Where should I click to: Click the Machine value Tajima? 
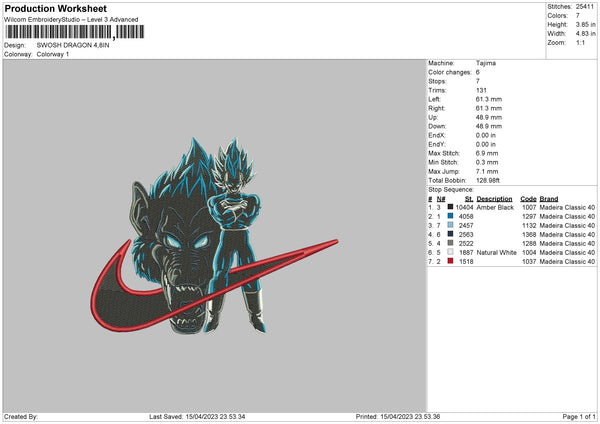(x=486, y=63)
